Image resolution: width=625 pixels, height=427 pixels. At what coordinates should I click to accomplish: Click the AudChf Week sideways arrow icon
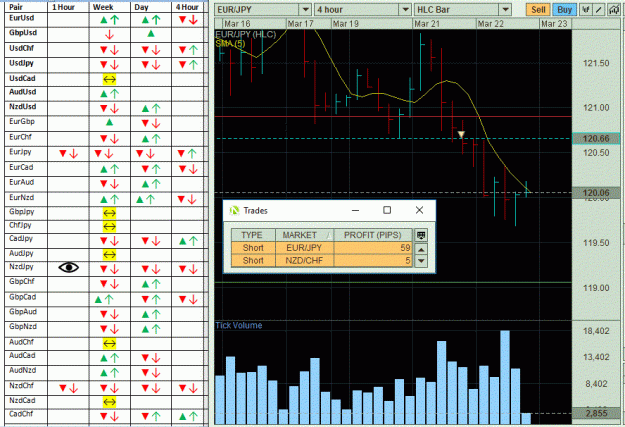coord(109,343)
